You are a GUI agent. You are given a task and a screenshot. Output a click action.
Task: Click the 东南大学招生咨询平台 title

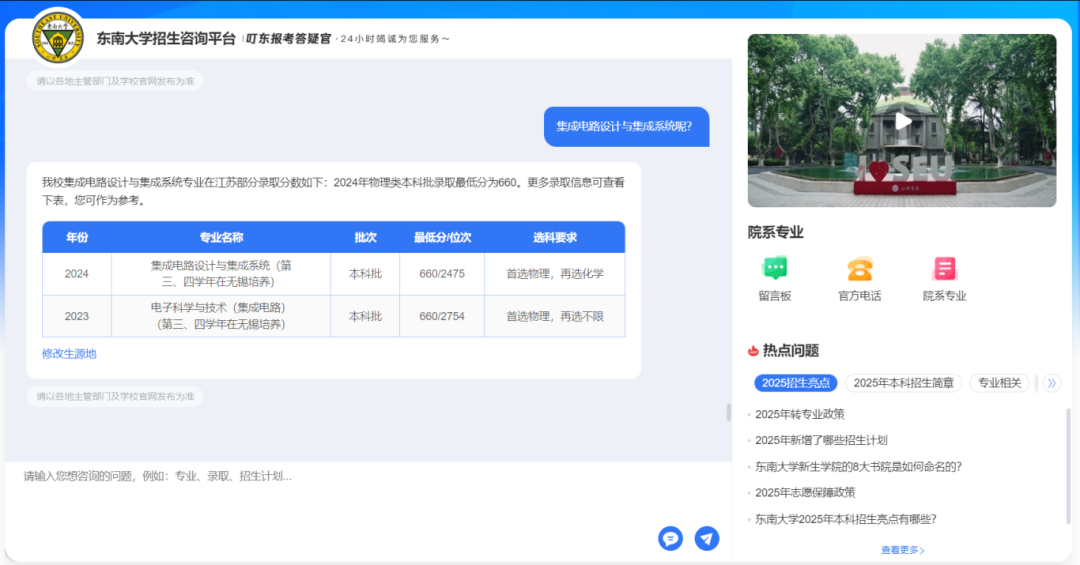point(166,39)
